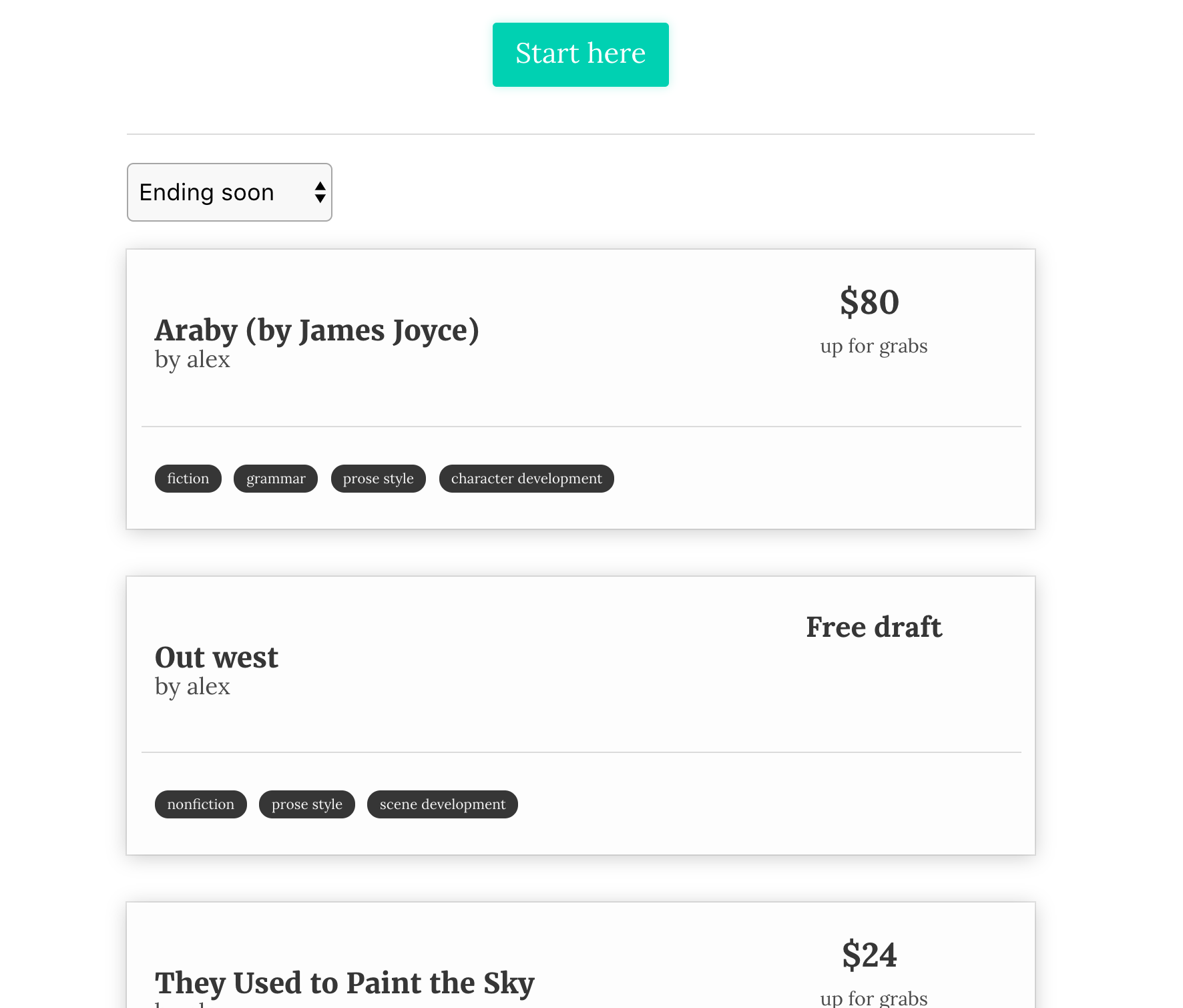Click the Start here button
The image size is (1183, 1008).
580,55
